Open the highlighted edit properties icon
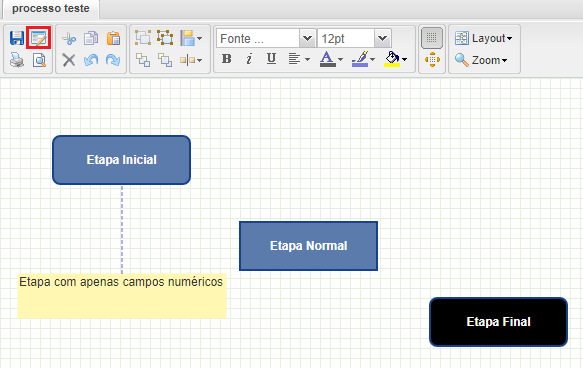Viewport: 583px width, 368px height. [39, 38]
